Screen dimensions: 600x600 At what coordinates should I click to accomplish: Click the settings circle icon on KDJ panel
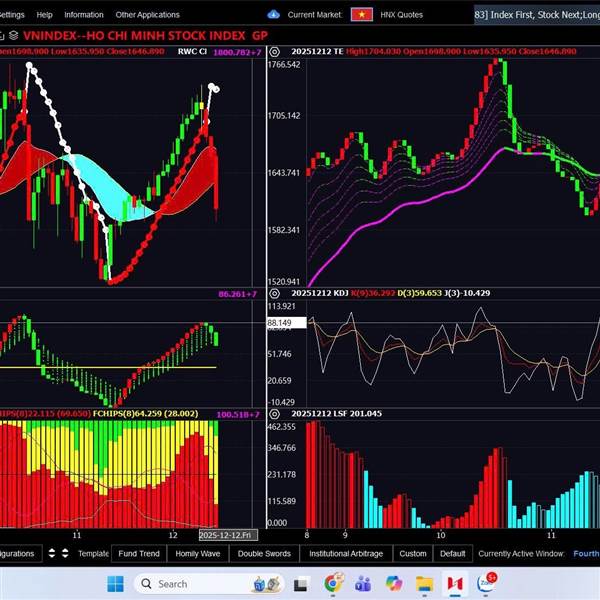tap(272, 292)
